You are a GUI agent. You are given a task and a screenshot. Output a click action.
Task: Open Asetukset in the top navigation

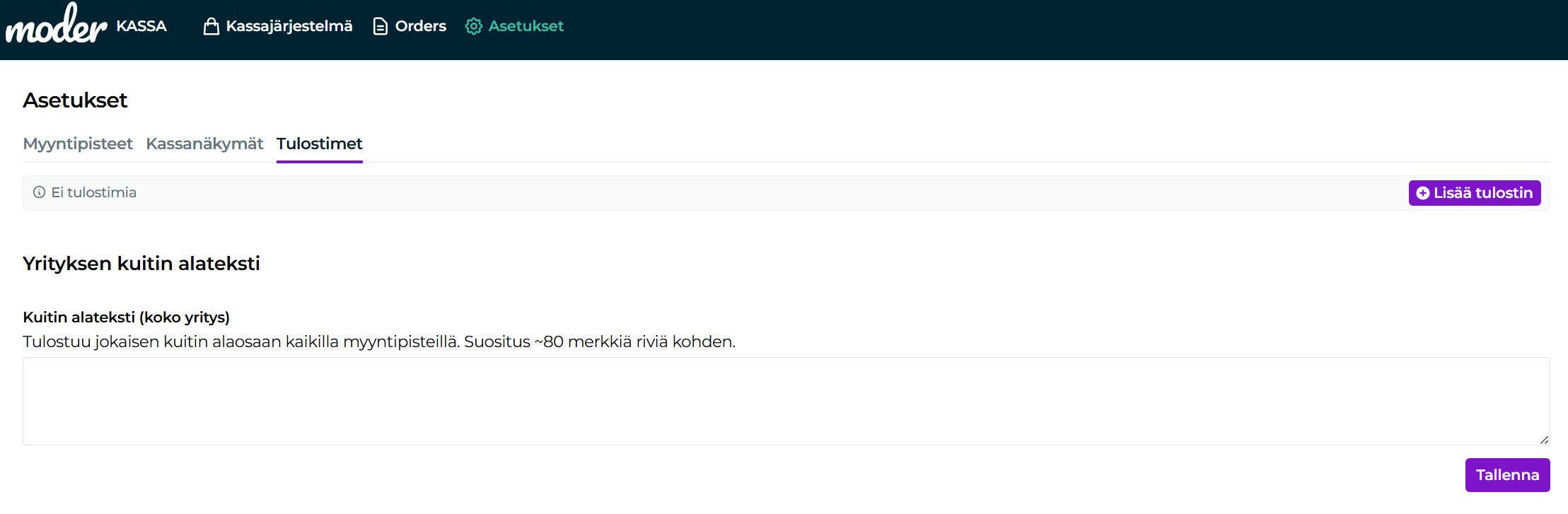point(514,26)
